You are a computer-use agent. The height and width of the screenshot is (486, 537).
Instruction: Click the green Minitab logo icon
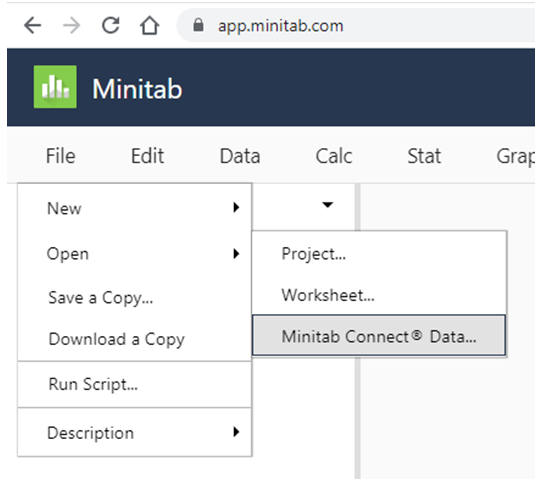[x=55, y=87]
